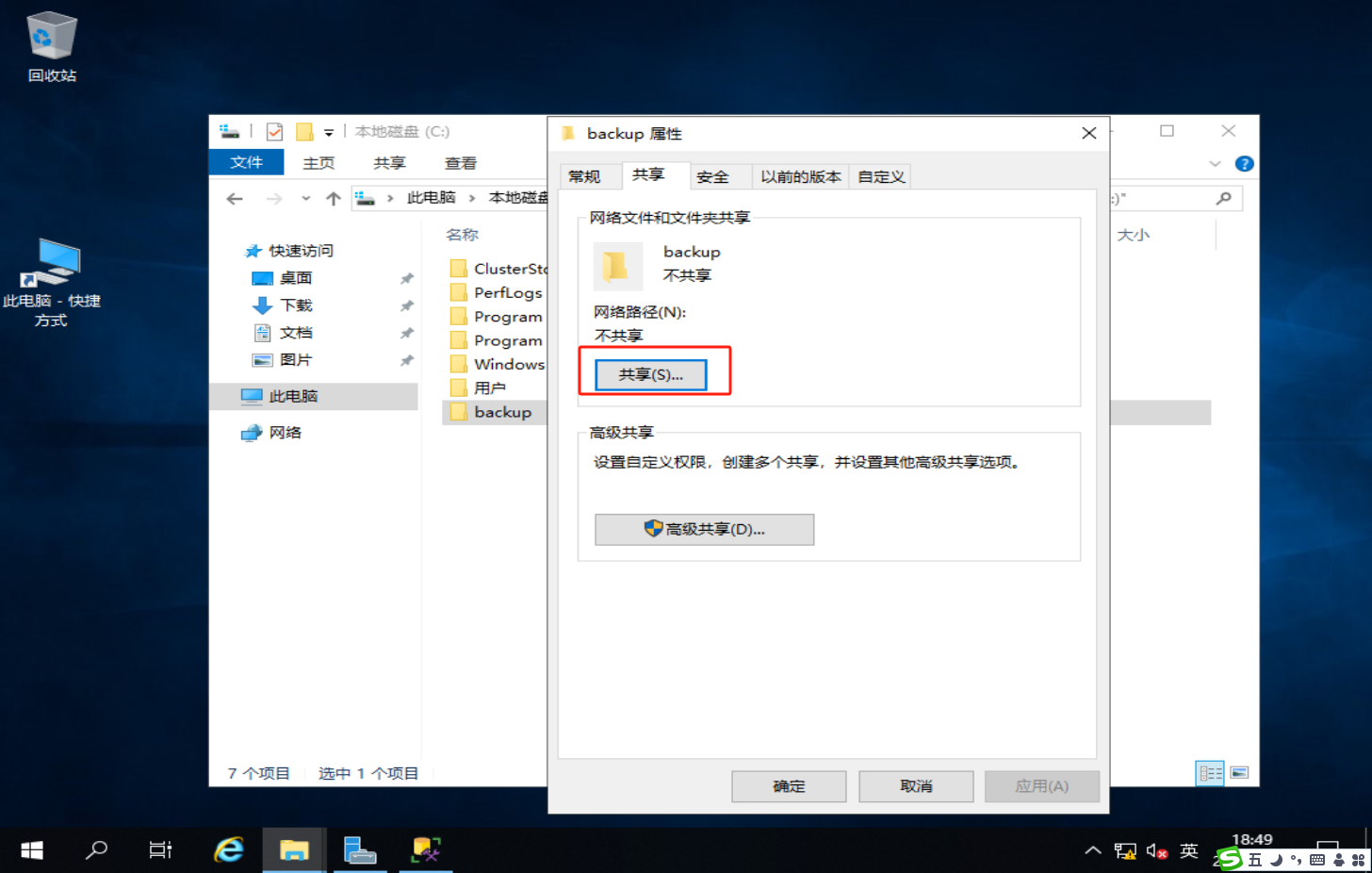Image resolution: width=1372 pixels, height=873 pixels.
Task: Click the green Sogou S logo
Action: coord(1230,859)
